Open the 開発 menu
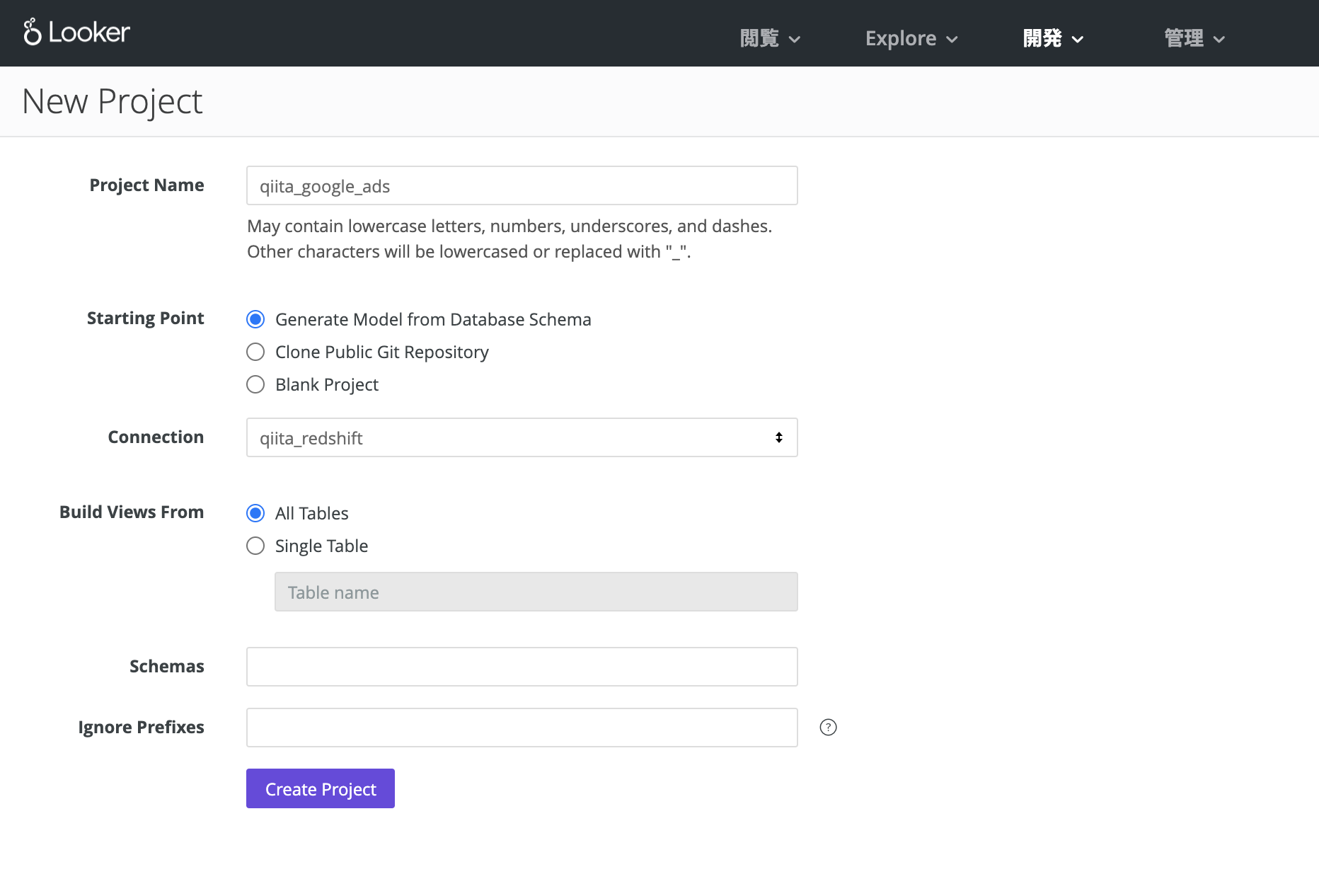Viewport: 1319px width, 896px height. [1053, 38]
